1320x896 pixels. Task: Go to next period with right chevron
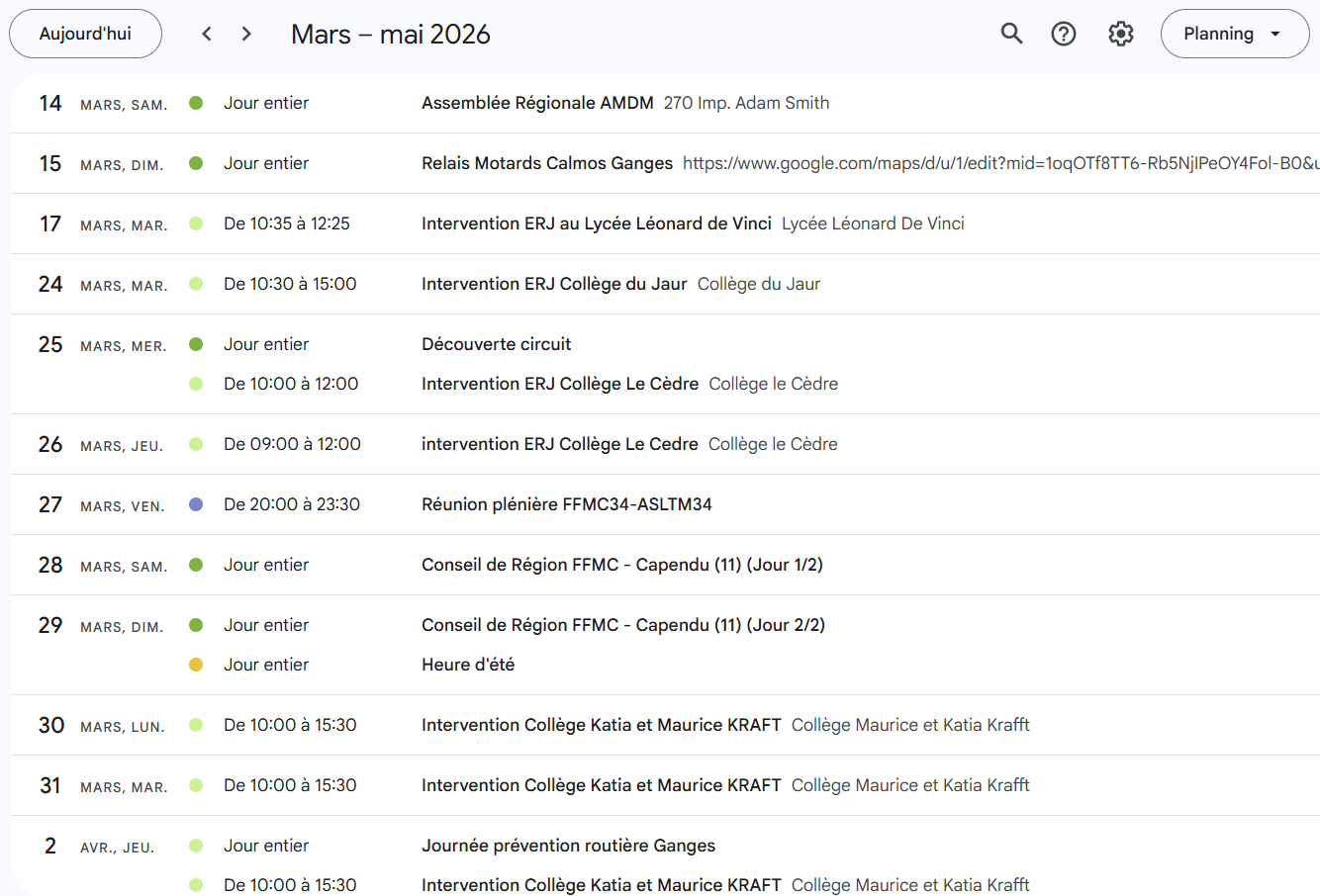pyautogui.click(x=246, y=34)
